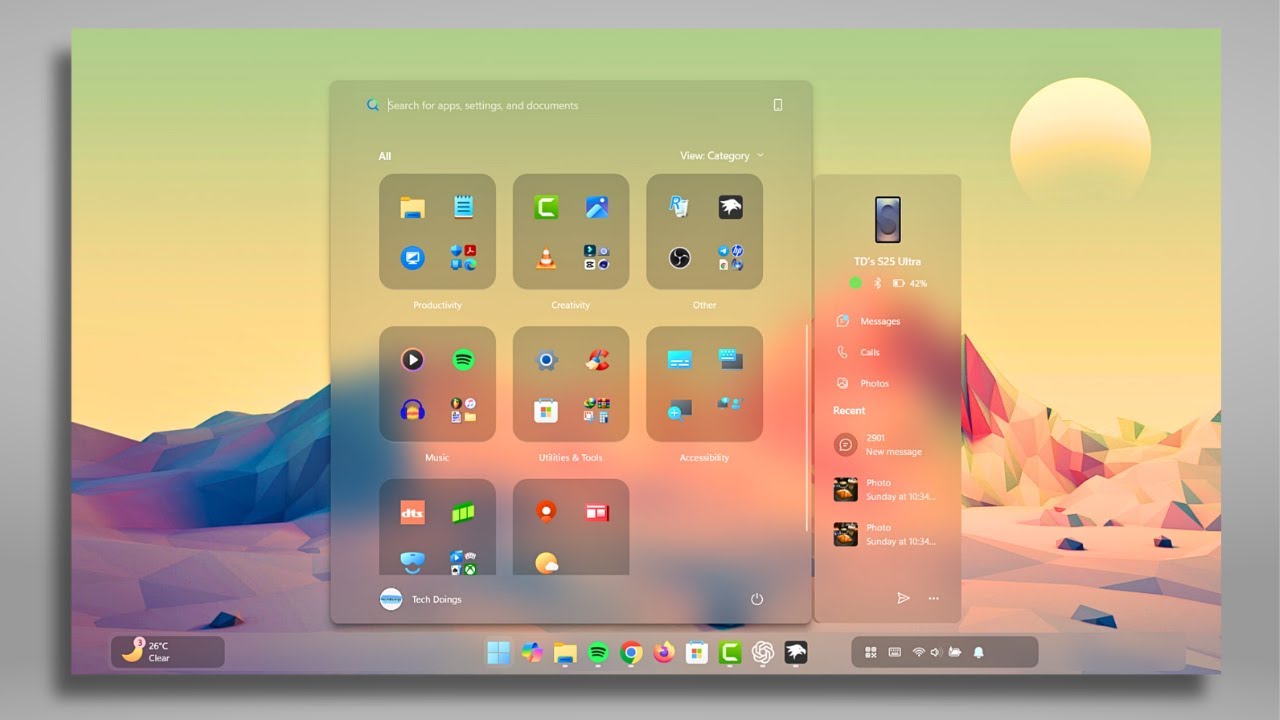Click the volume speaker tray icon
The height and width of the screenshot is (720, 1280).
point(936,652)
